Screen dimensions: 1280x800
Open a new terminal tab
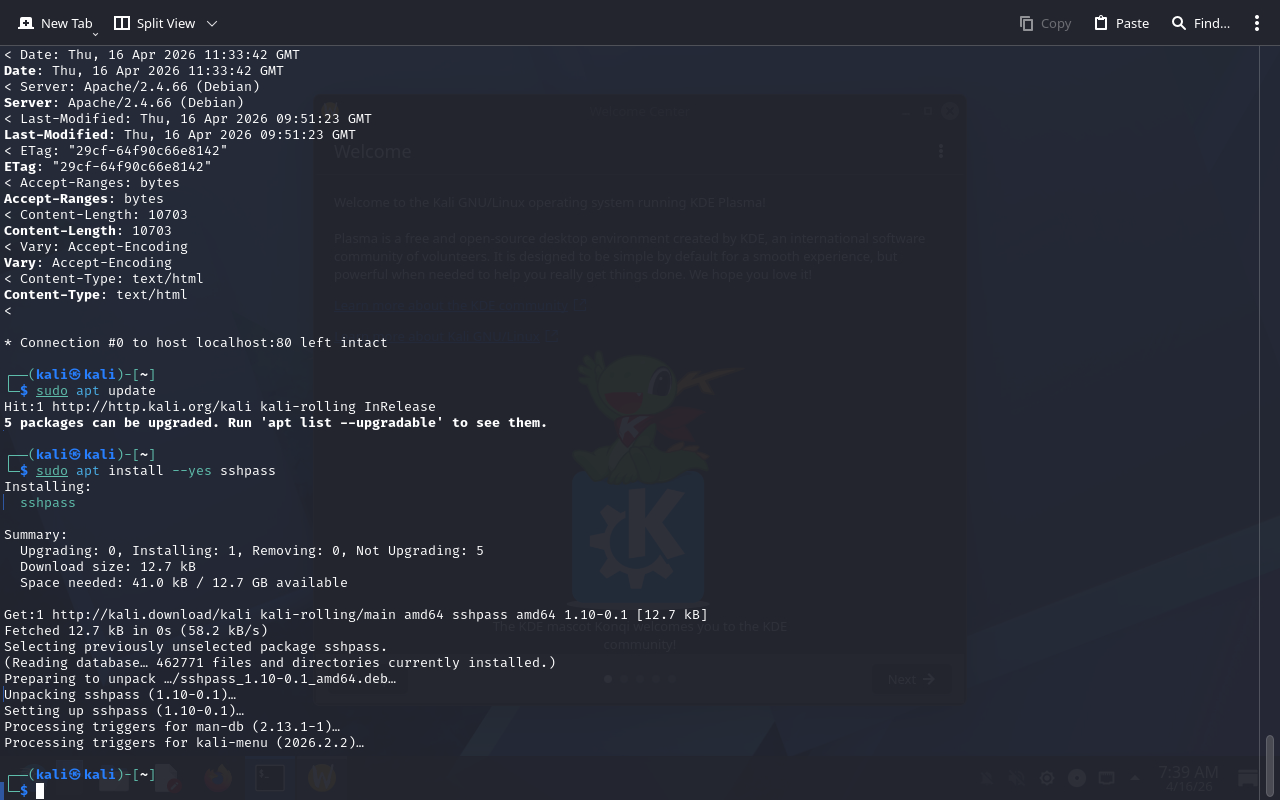click(x=55, y=23)
